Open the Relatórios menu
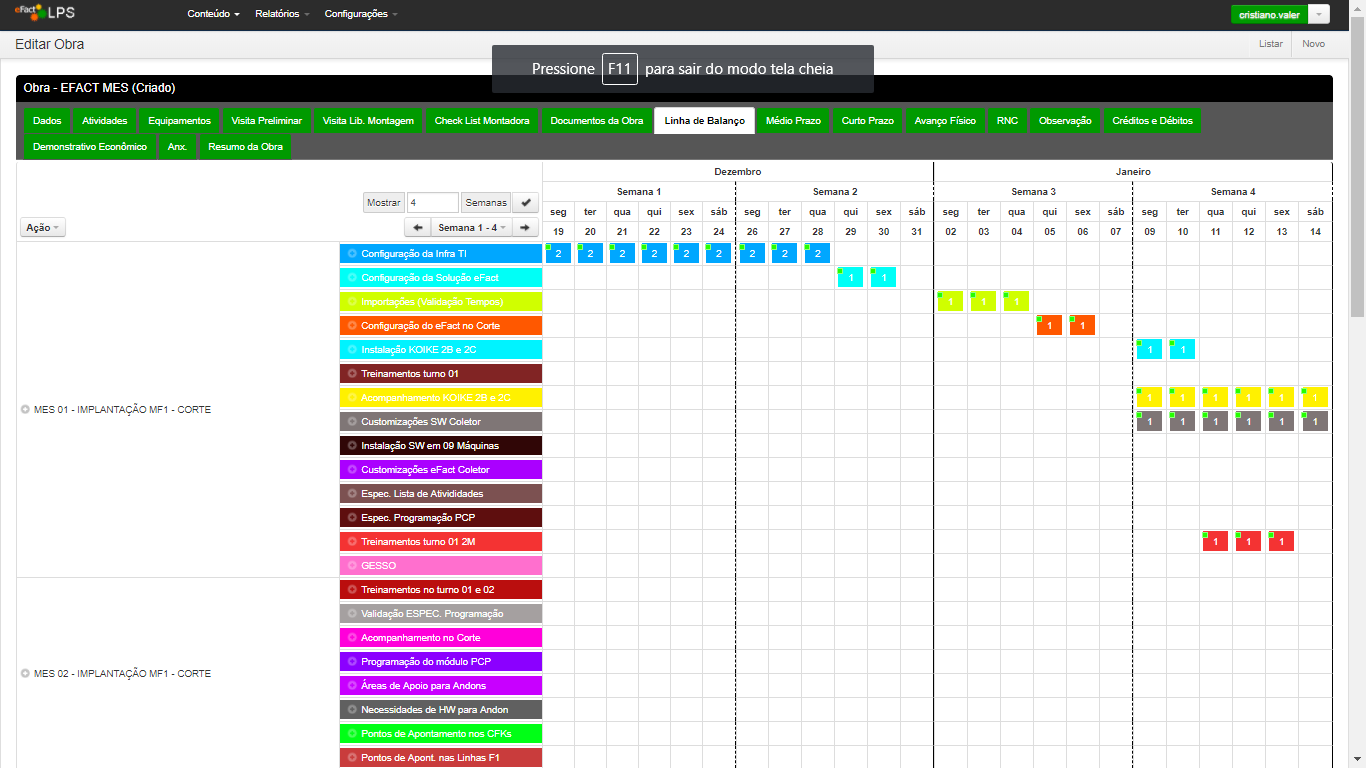The image size is (1366, 768). pos(282,14)
